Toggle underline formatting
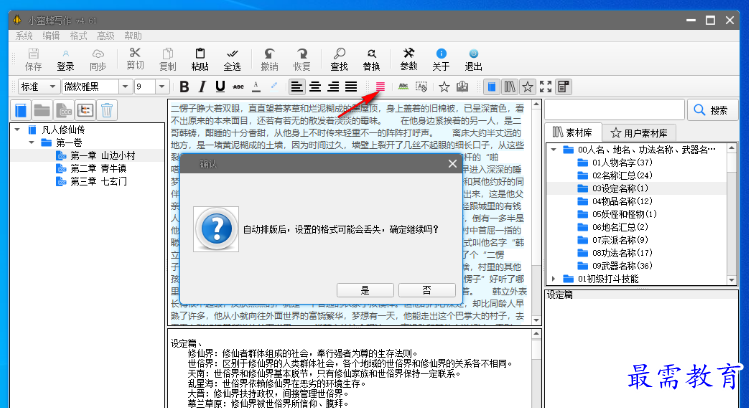This screenshot has width=749, height=408. click(x=220, y=86)
